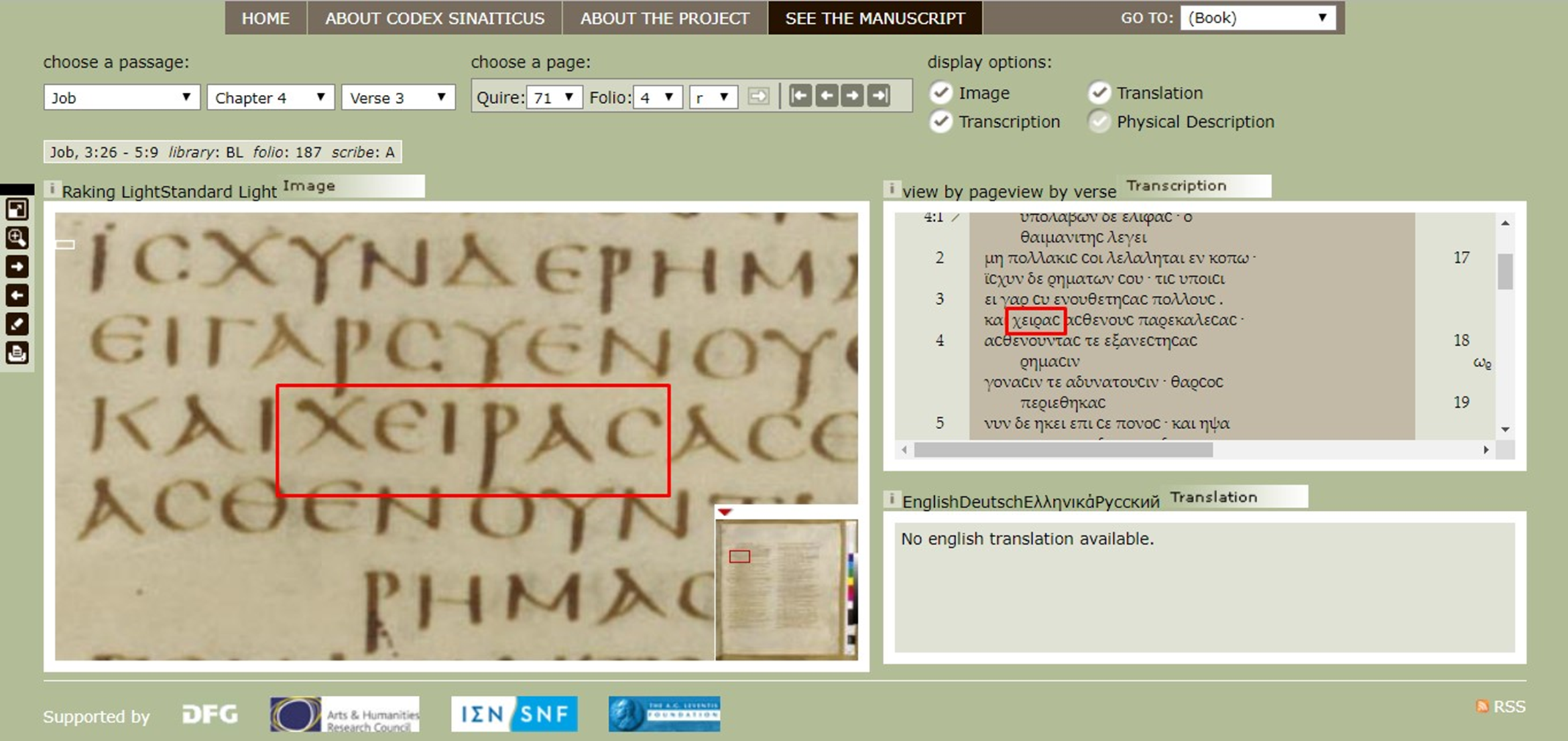Viewport: 1568px width, 741px height.
Task: Select the pencil/marker tool in sidebar
Action: click(x=17, y=324)
